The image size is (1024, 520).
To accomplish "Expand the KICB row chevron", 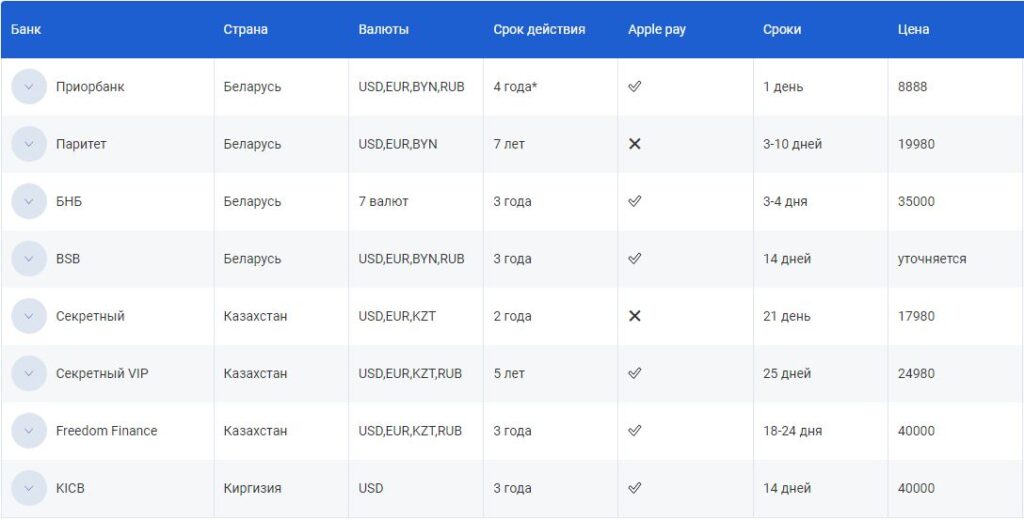I will pos(29,488).
